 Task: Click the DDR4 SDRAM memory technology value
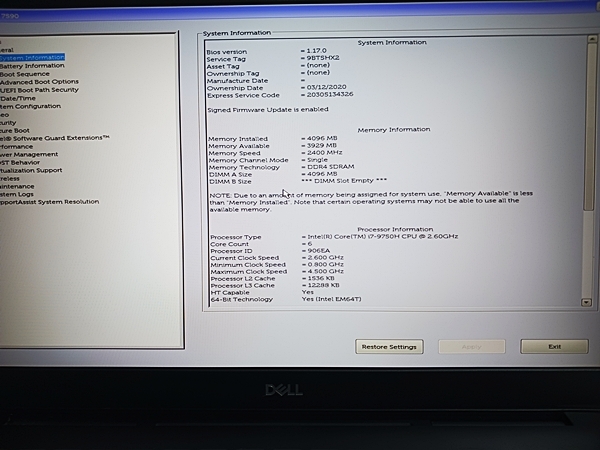point(331,166)
